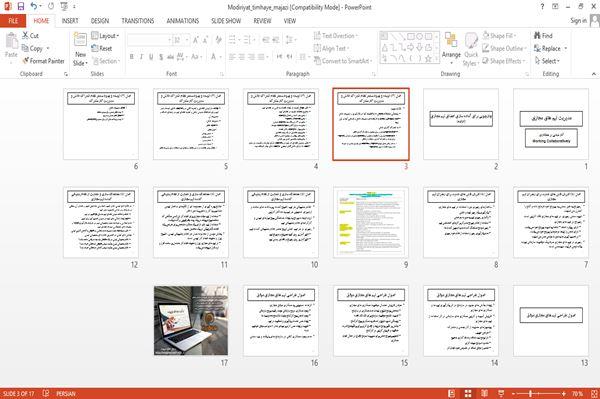Click the line spacing icon

290,40
